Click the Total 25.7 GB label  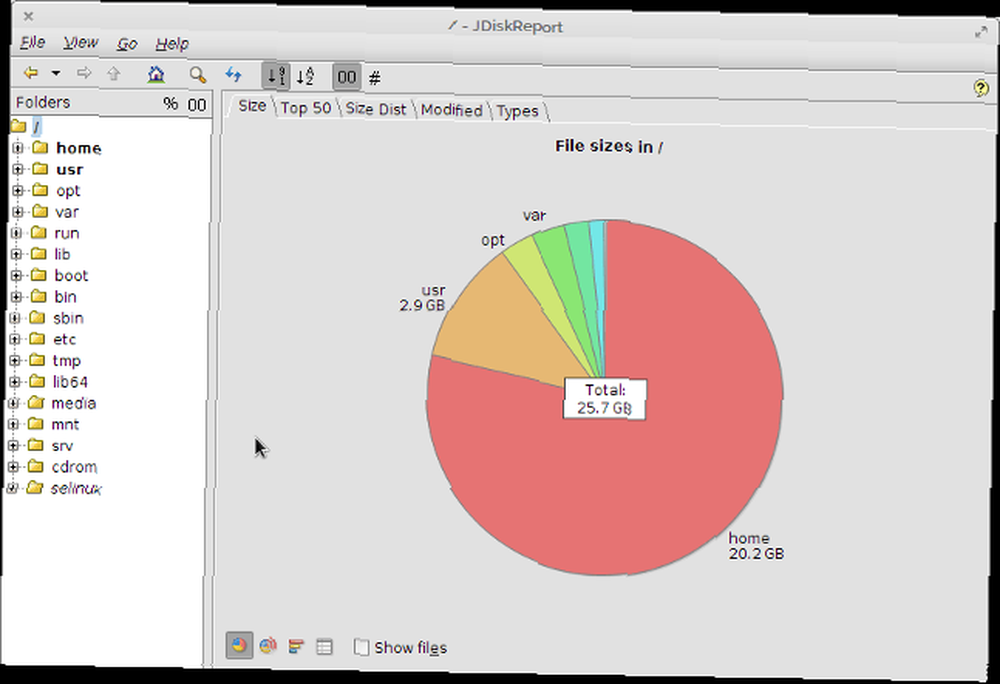605,400
